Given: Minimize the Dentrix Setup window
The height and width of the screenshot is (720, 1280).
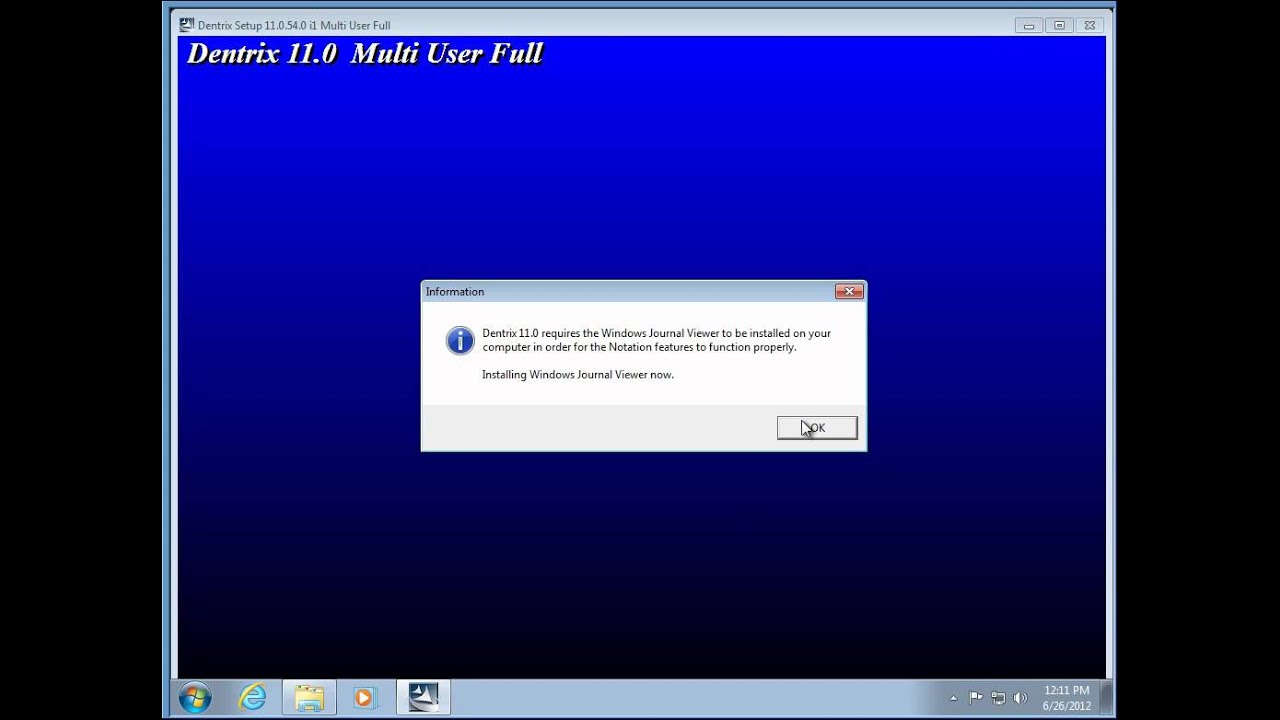Looking at the screenshot, I should pos(1028,25).
